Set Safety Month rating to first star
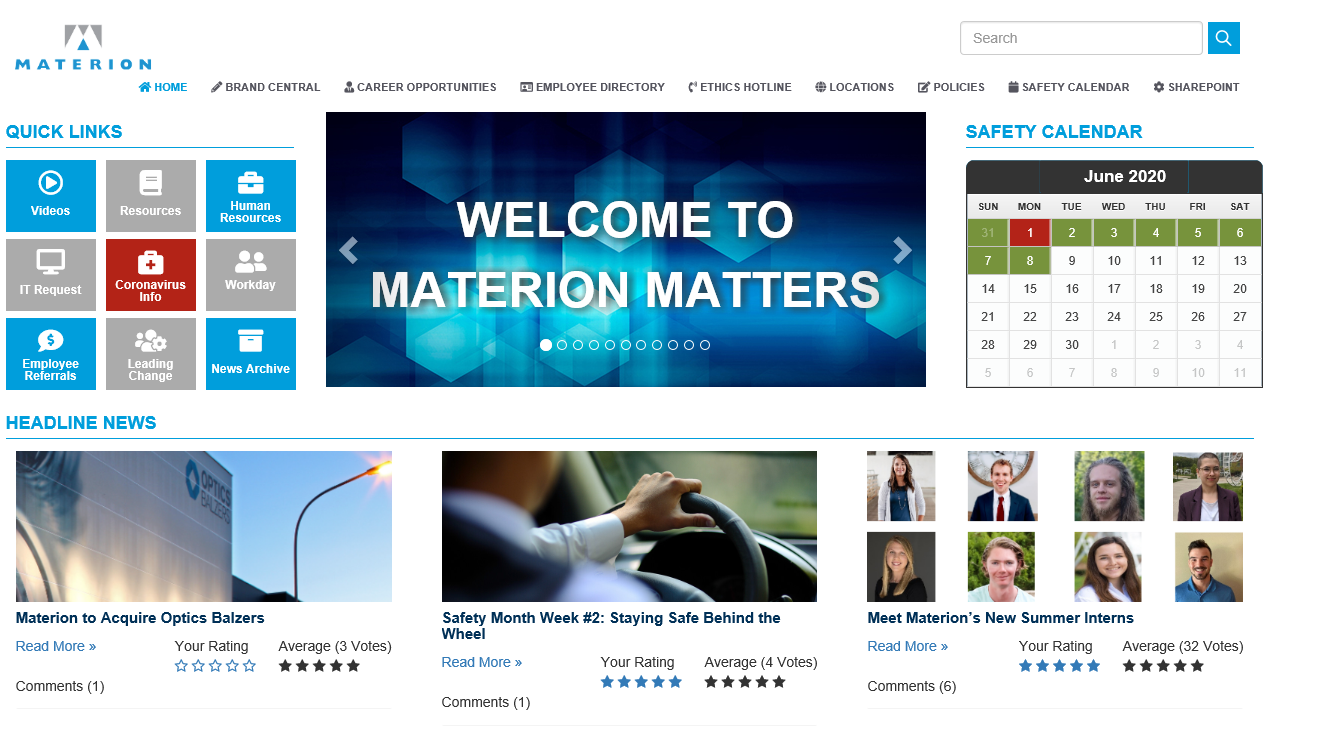Screen dimensions: 1336x730 [608, 682]
